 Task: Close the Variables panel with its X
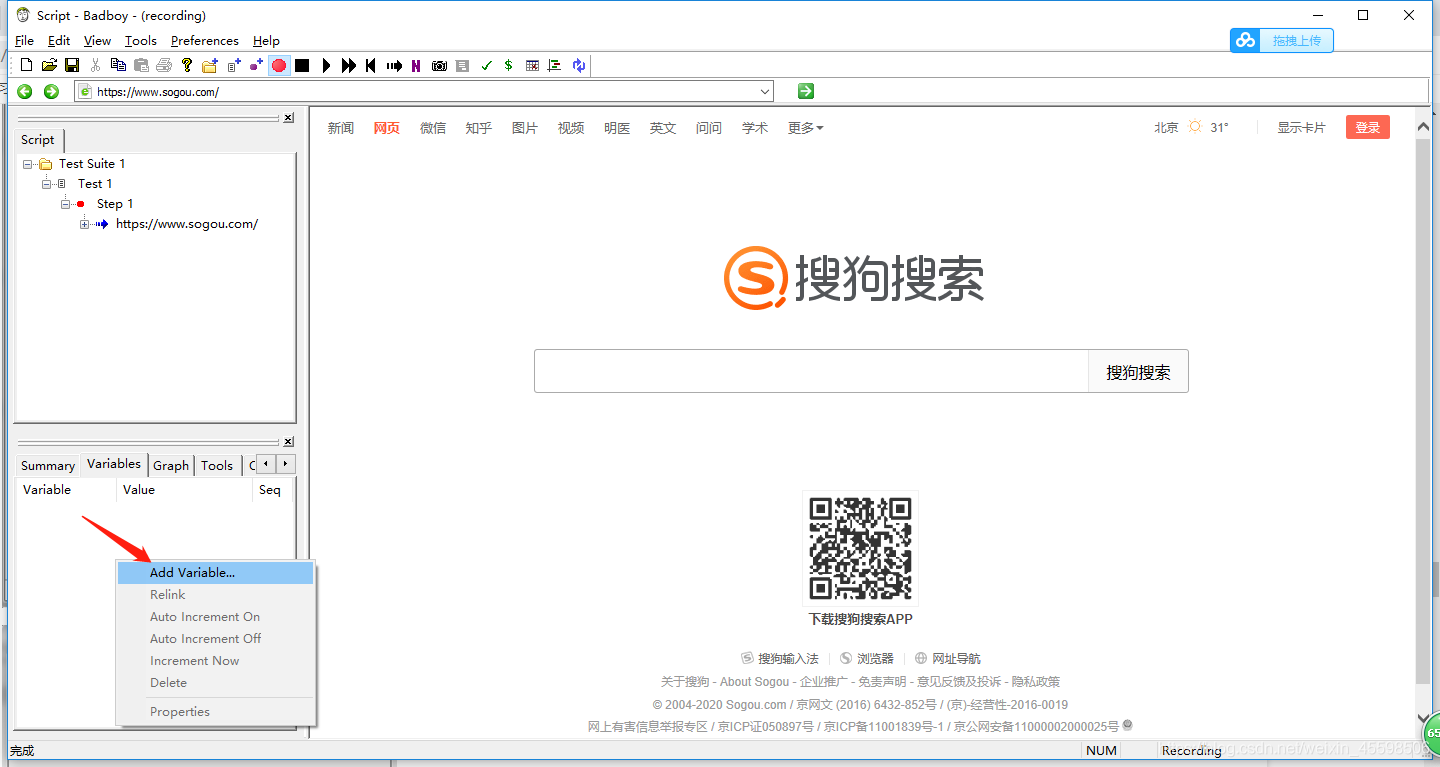288,442
